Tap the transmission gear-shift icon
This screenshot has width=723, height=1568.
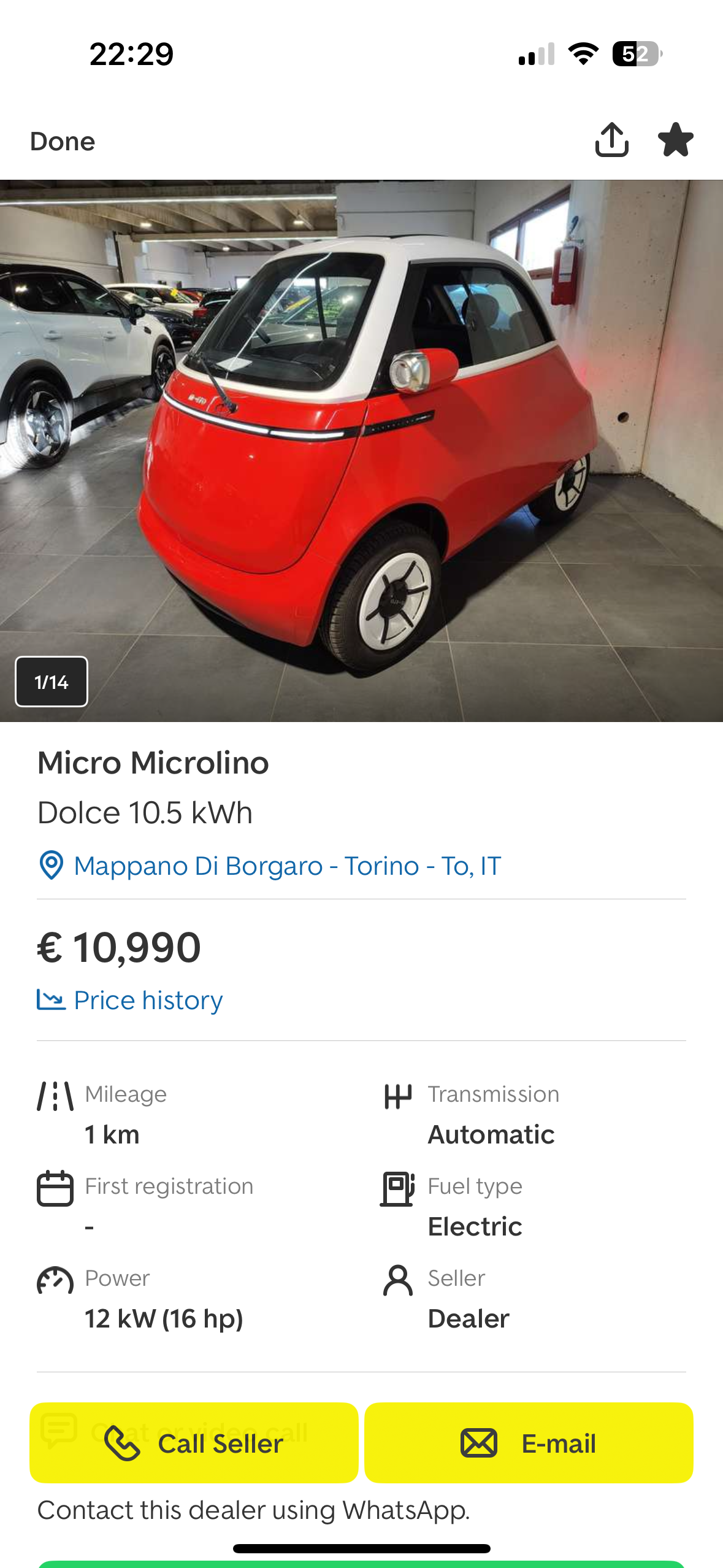398,1096
